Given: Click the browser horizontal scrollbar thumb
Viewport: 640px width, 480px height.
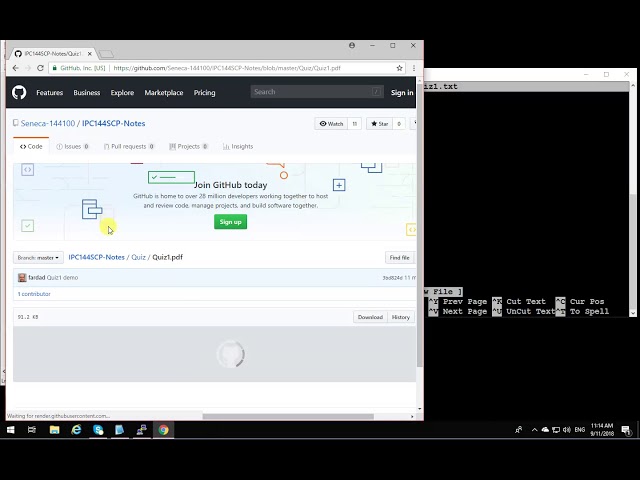Looking at the screenshot, I should 288,416.
